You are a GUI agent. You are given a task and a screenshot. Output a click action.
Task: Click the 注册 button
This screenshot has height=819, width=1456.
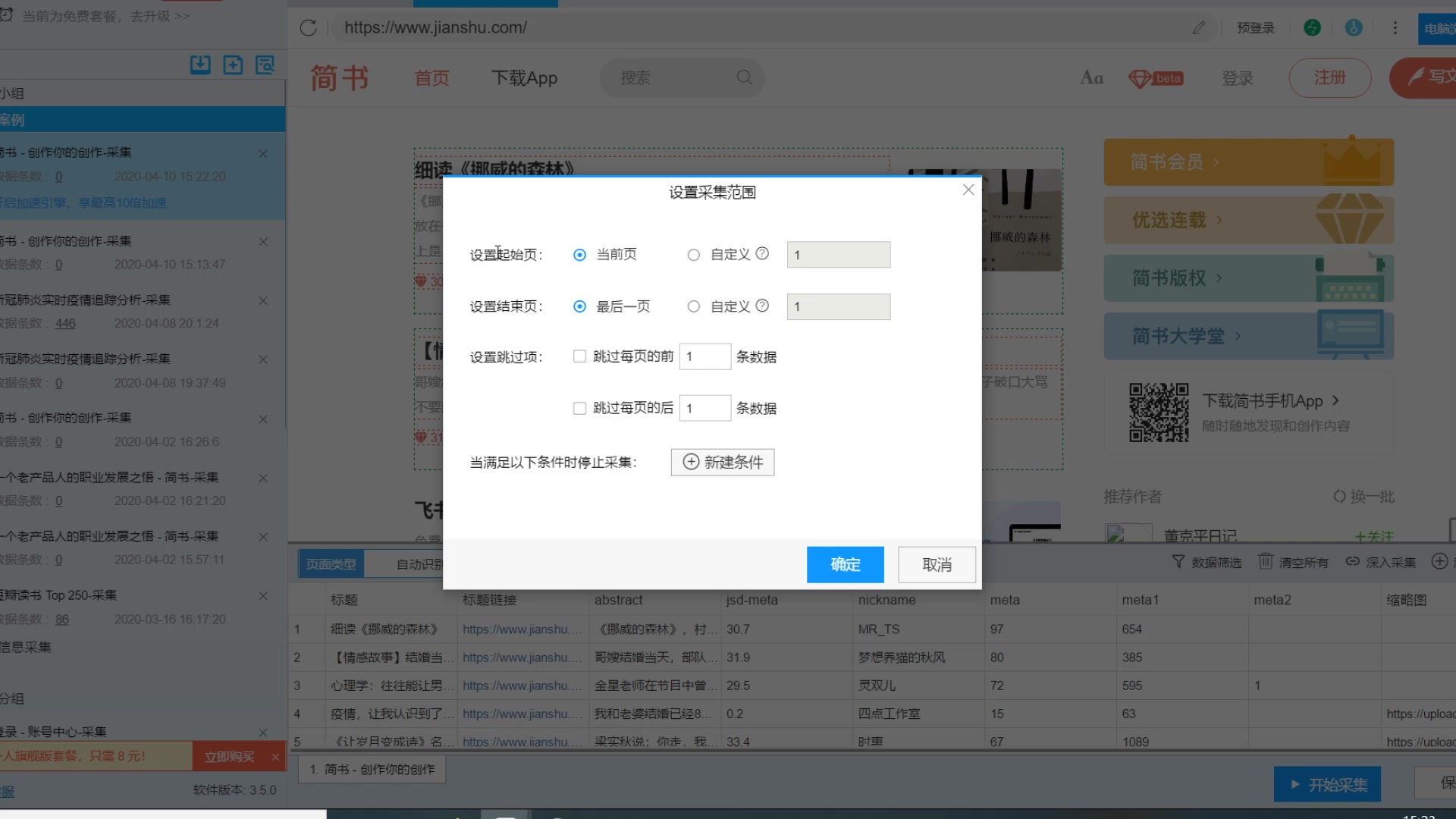coord(1329,77)
